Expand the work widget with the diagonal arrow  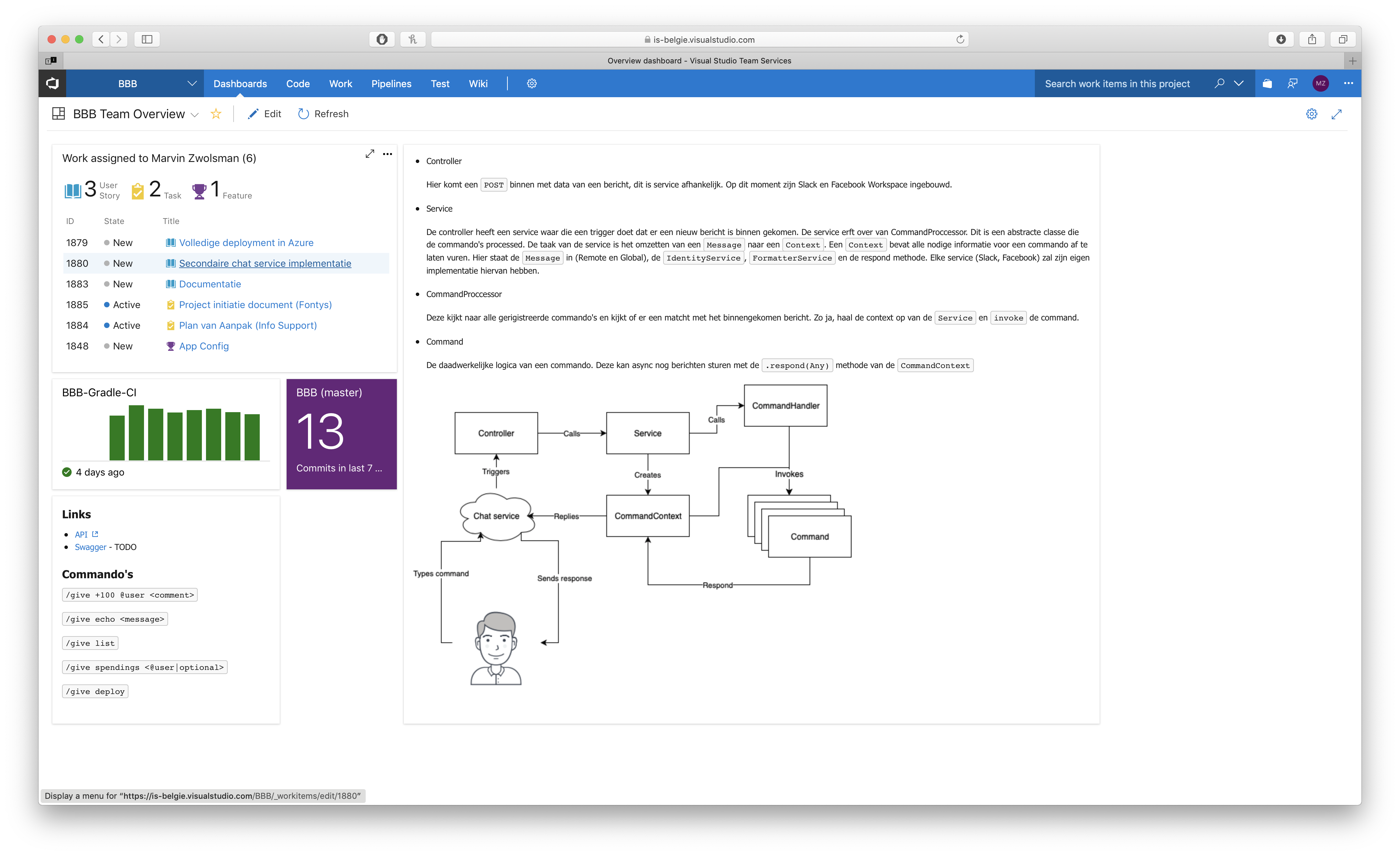(370, 153)
